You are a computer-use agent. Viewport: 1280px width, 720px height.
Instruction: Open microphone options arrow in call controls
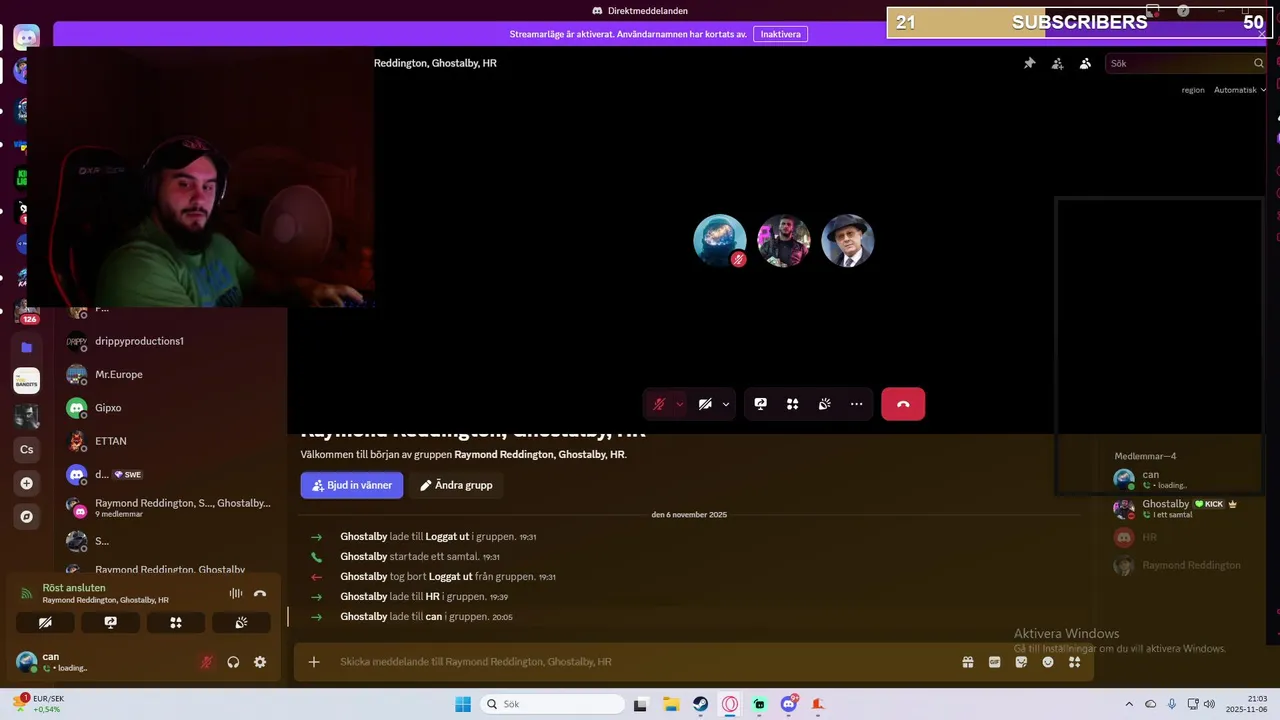[679, 404]
